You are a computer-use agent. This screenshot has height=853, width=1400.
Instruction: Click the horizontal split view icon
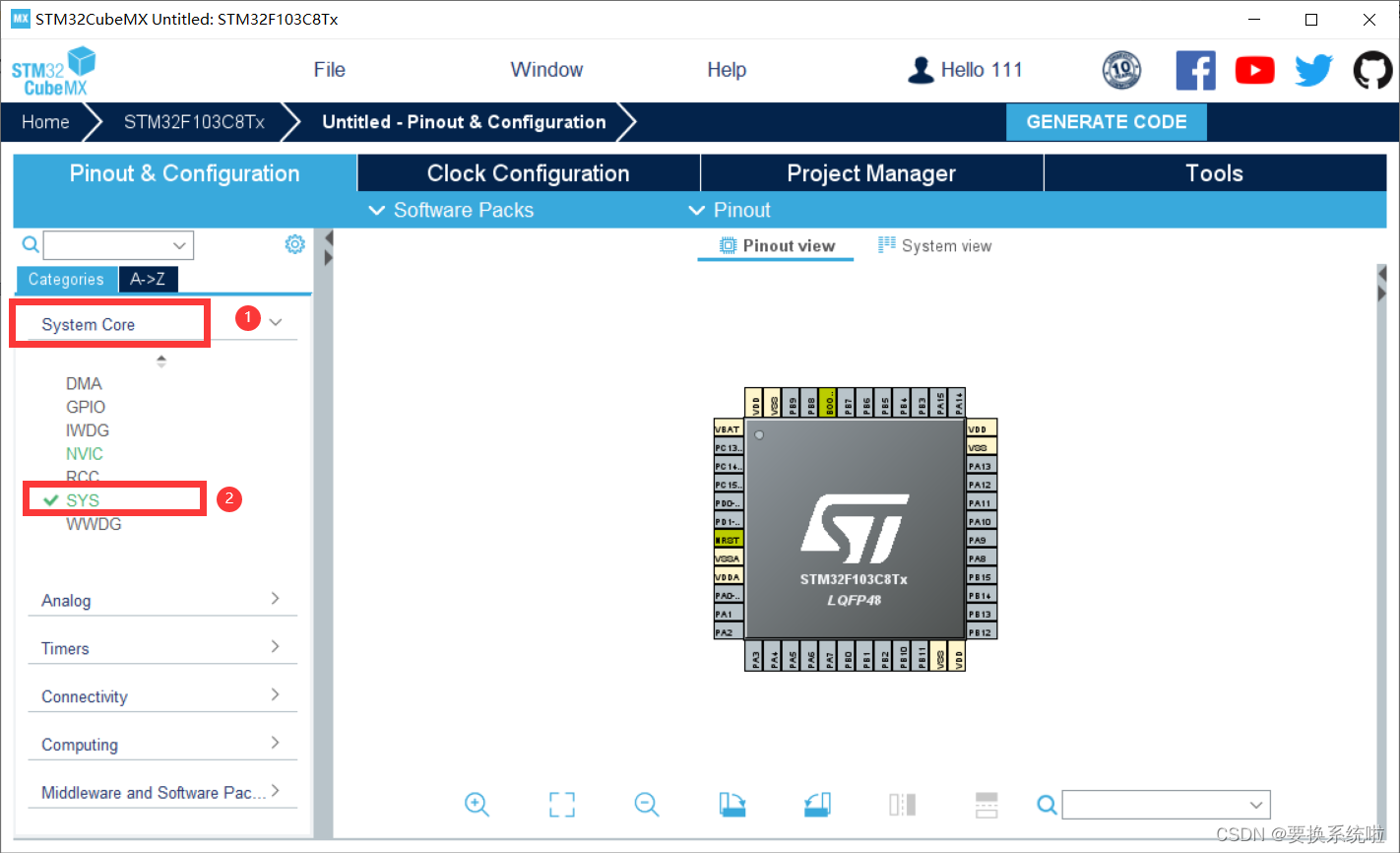click(986, 805)
